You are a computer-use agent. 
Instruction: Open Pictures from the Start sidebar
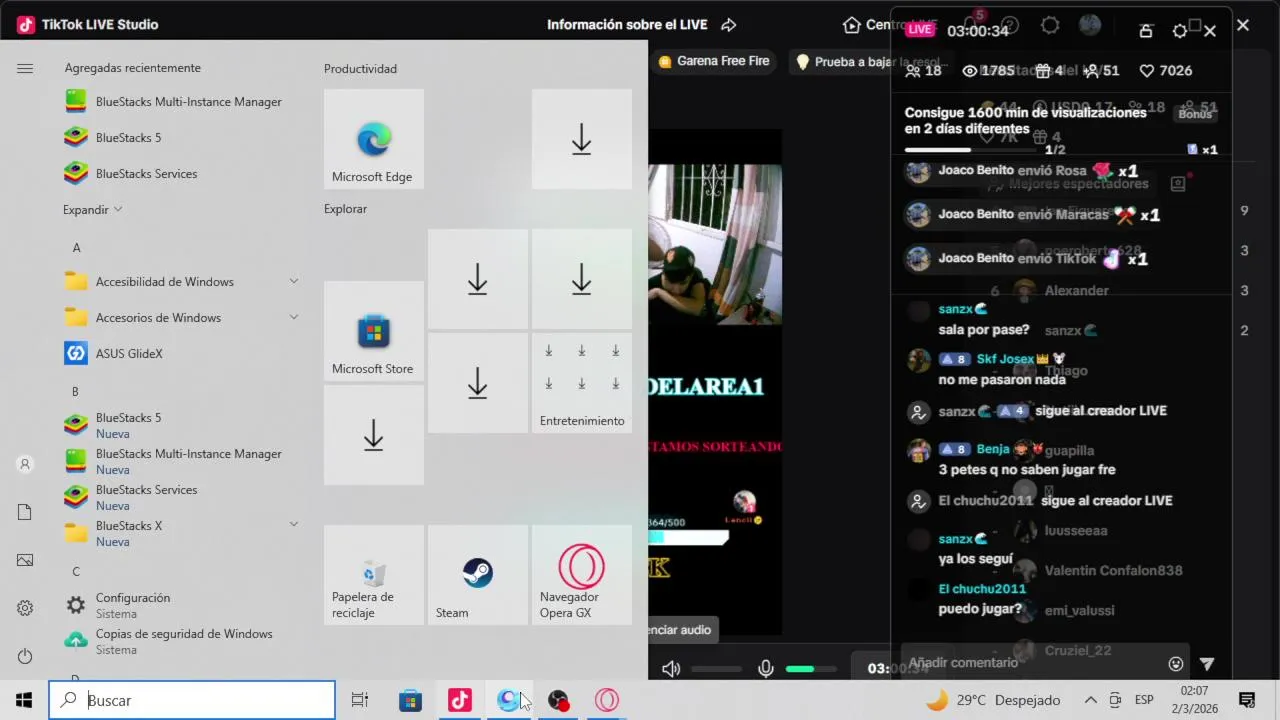25,560
